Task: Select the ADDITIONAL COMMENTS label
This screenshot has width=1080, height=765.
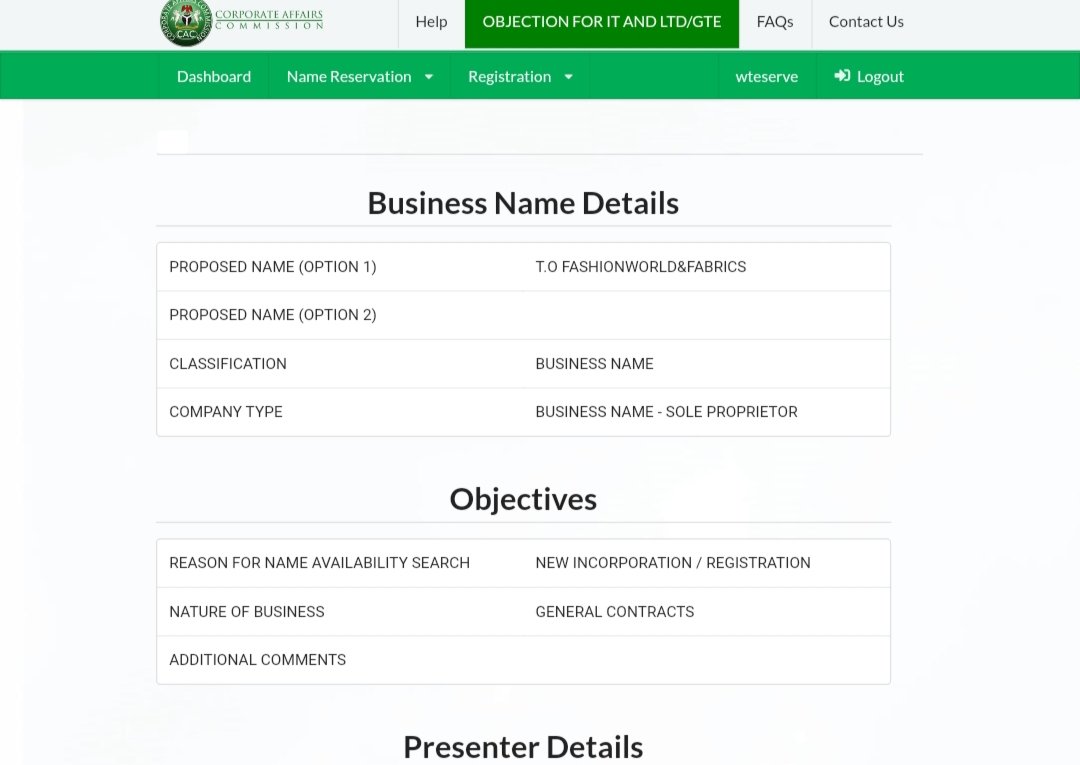Action: 258,660
